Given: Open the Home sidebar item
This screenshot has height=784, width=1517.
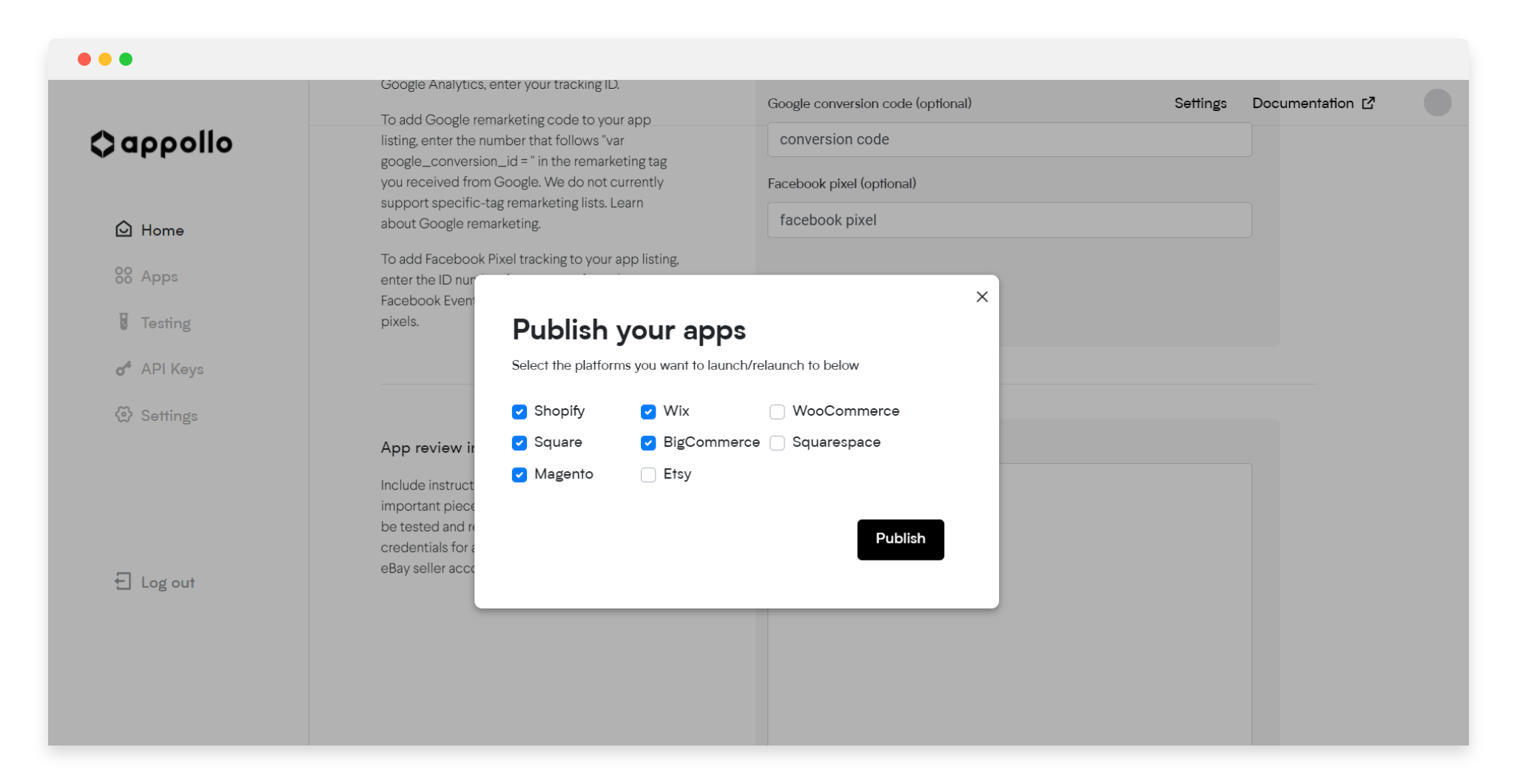Looking at the screenshot, I should click(149, 230).
